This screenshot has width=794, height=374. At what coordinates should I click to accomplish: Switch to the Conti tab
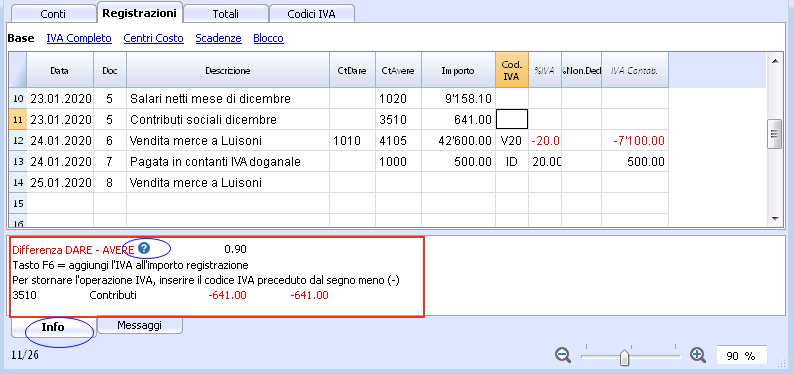point(53,14)
